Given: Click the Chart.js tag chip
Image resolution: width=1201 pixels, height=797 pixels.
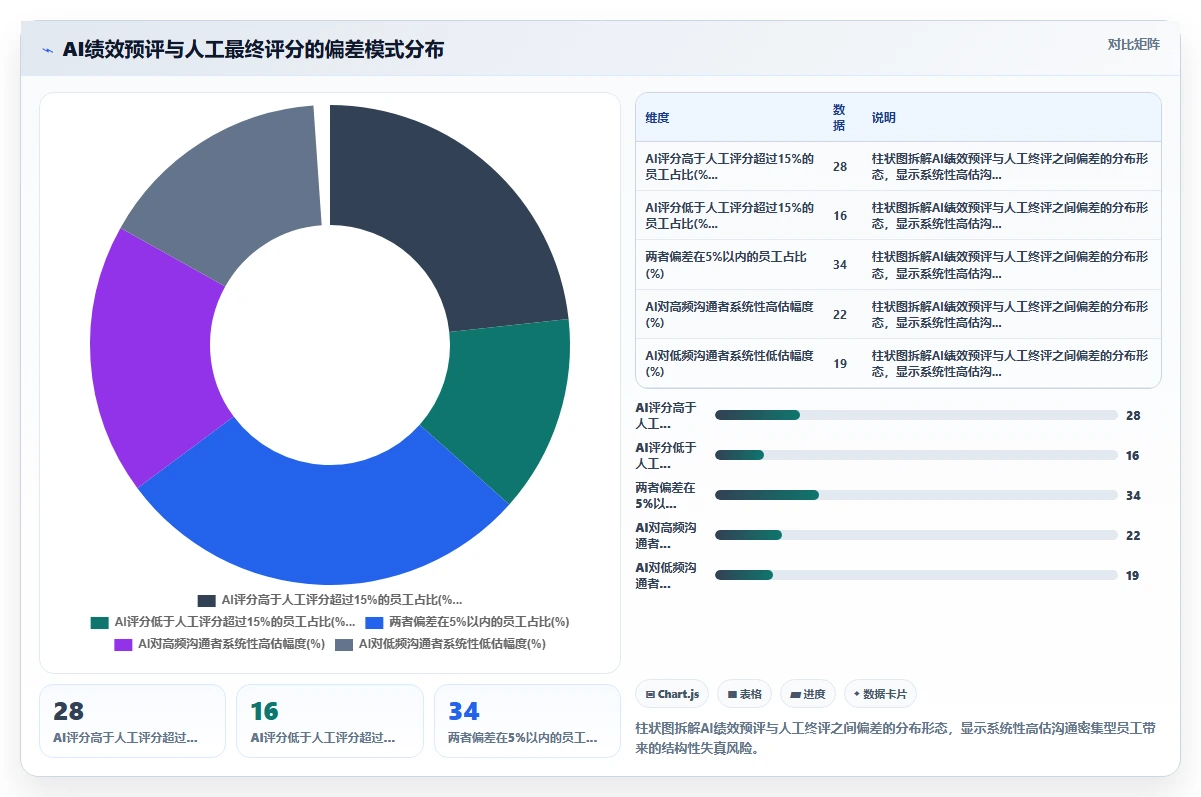Looking at the screenshot, I should (x=672, y=694).
